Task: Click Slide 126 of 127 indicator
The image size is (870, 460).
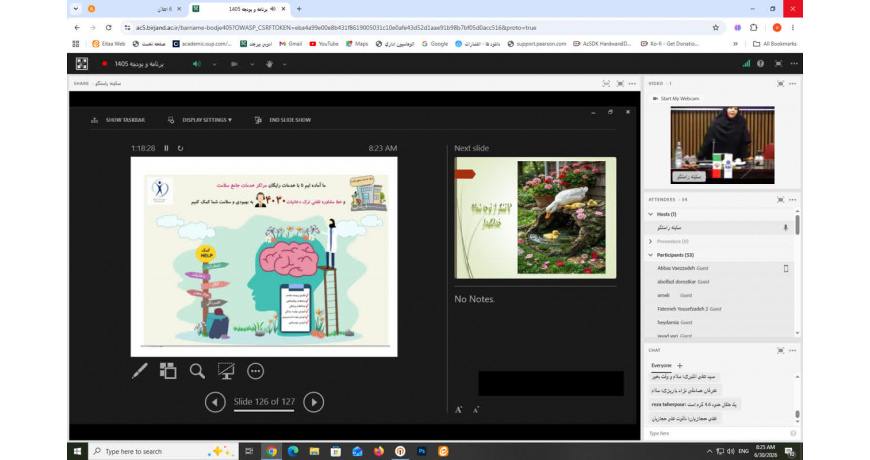Action: [264, 402]
